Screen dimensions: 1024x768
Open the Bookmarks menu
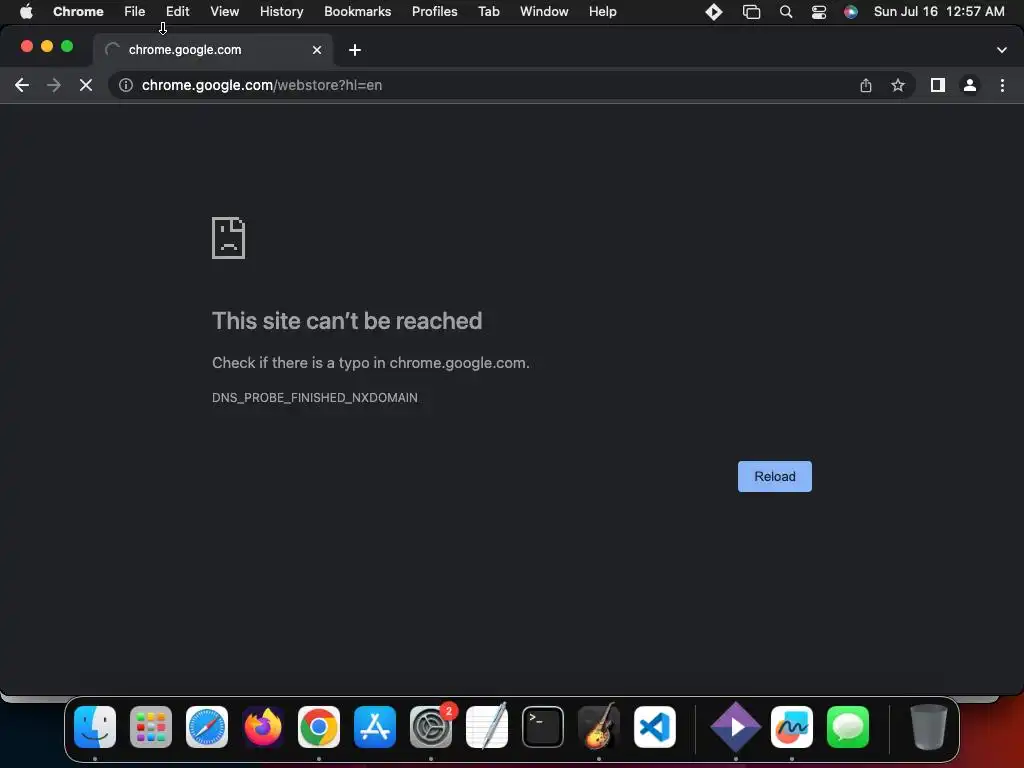[357, 11]
